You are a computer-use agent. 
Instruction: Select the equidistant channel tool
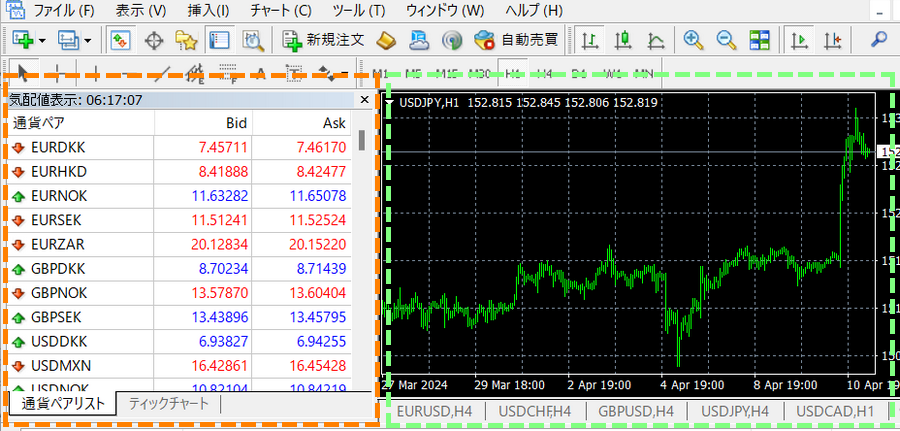(196, 73)
